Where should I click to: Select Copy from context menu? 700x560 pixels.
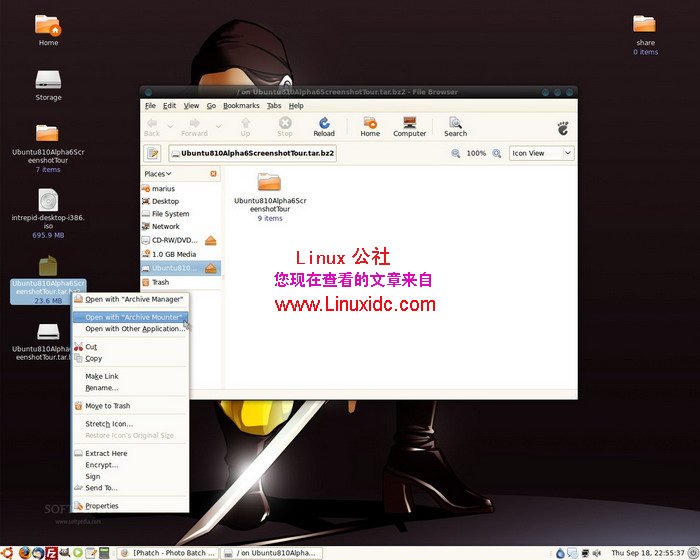pos(130,359)
